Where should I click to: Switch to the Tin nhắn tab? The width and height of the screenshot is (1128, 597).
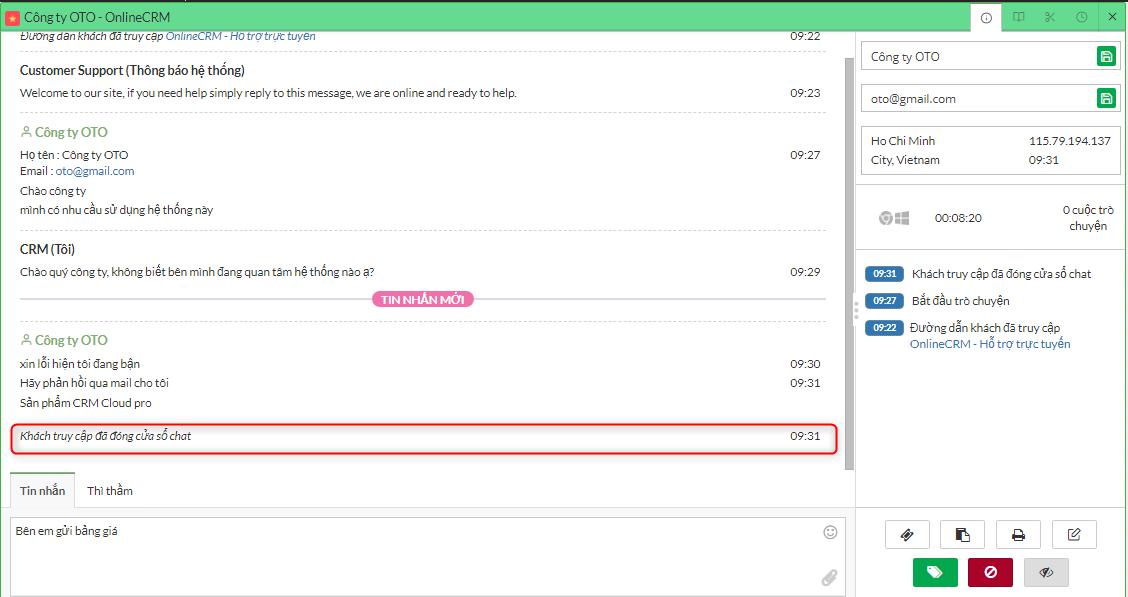[42, 491]
